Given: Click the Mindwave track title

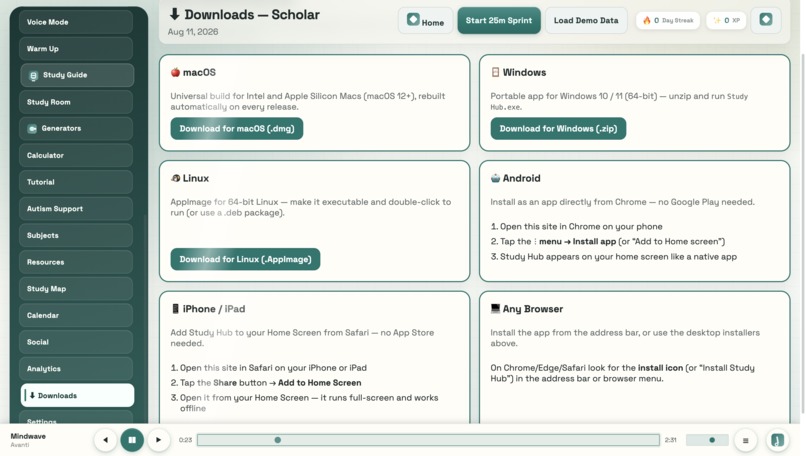Looking at the screenshot, I should pyautogui.click(x=28, y=436).
